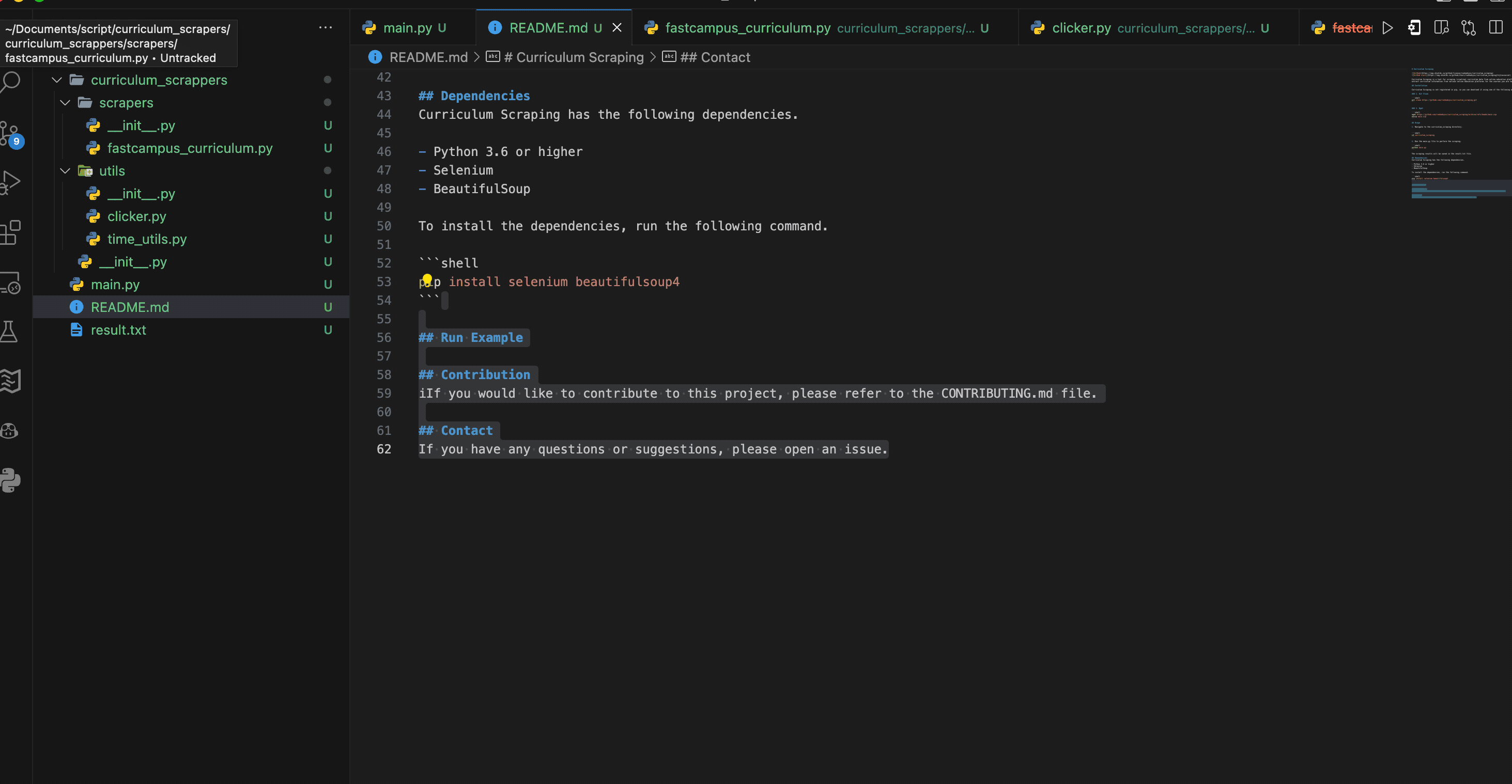This screenshot has height=784, width=1512.
Task: Open the Search view in activity bar
Action: click(x=10, y=82)
